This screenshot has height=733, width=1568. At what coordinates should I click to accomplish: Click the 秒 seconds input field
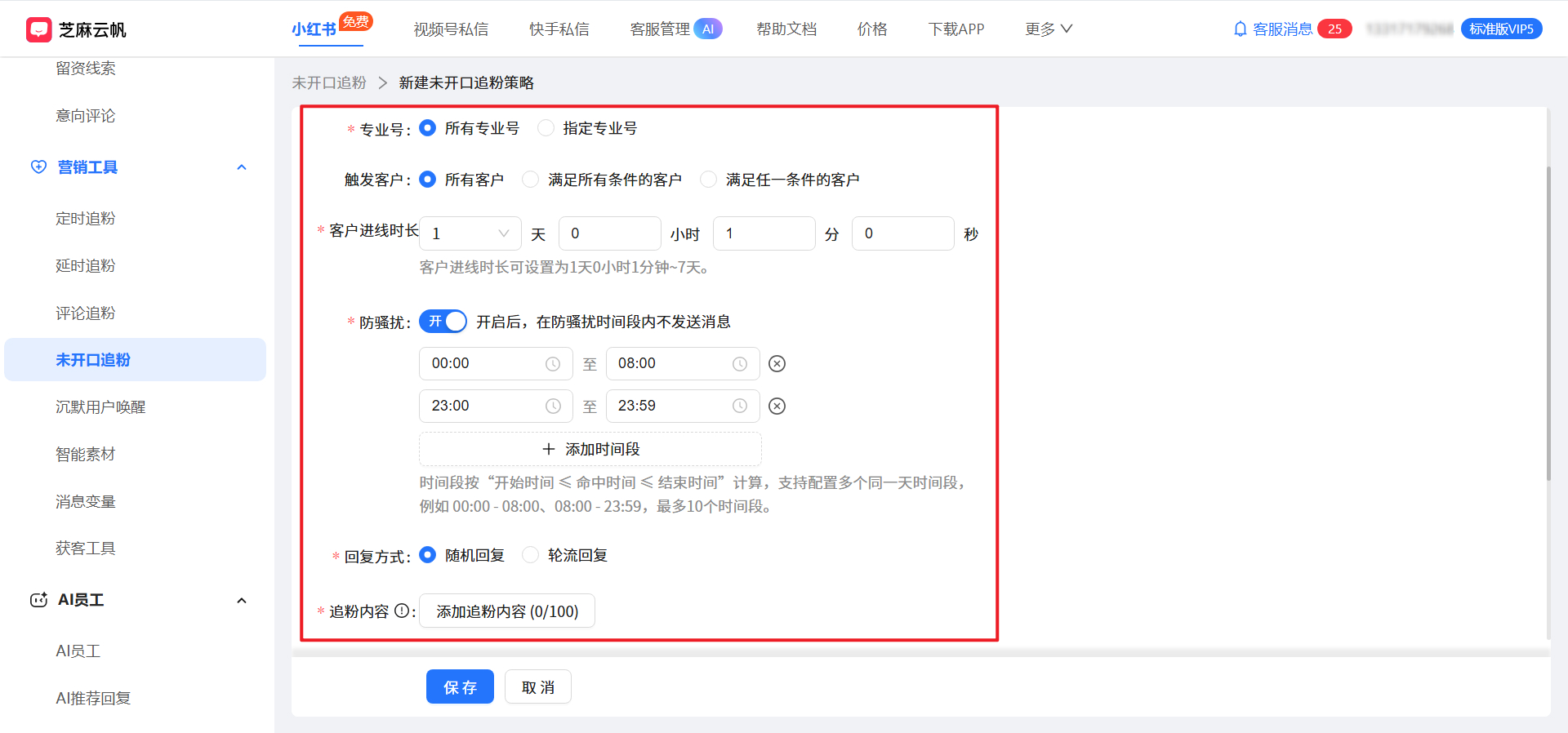click(903, 233)
